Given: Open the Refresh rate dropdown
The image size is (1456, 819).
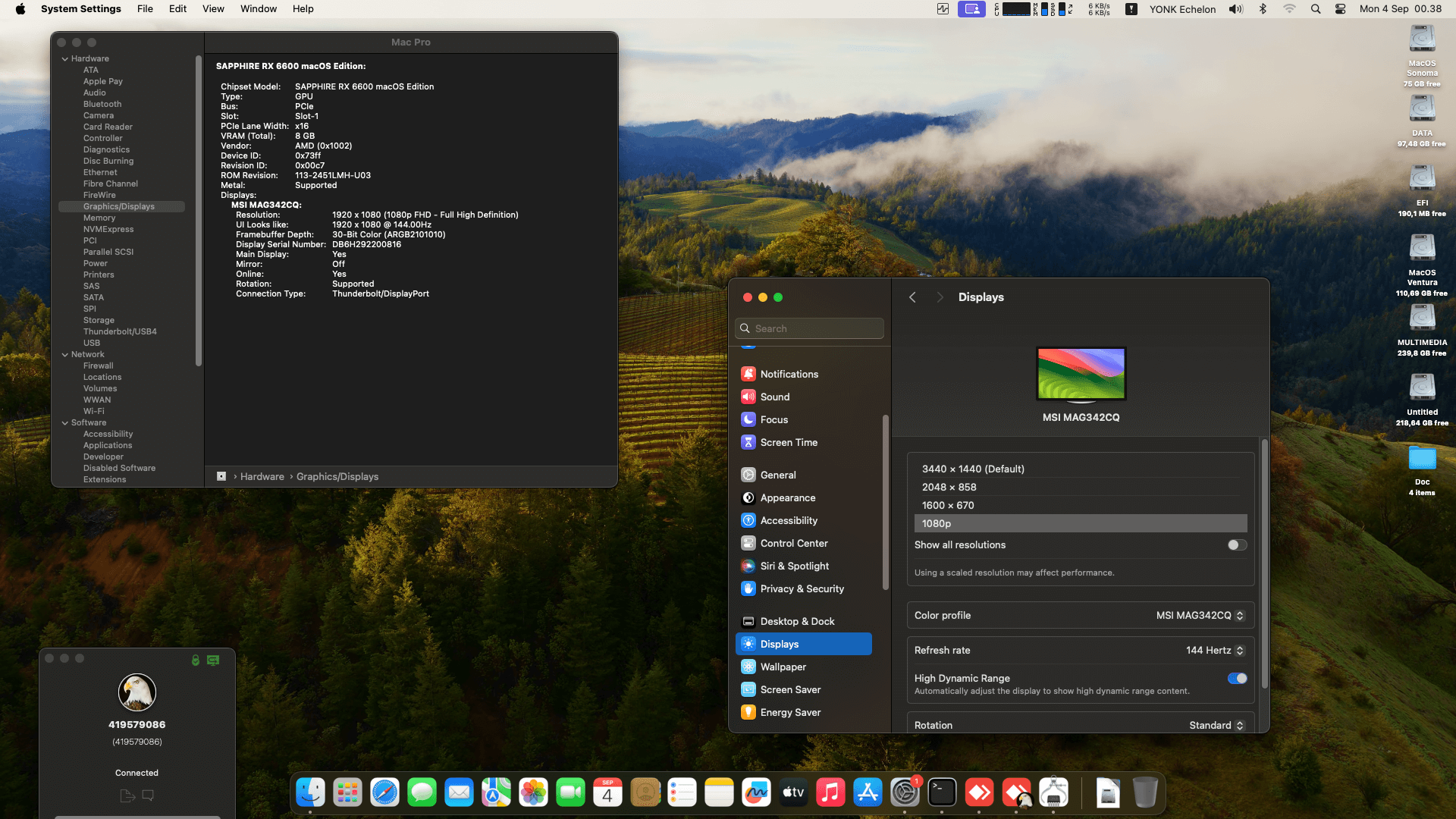Looking at the screenshot, I should pos(1215,651).
